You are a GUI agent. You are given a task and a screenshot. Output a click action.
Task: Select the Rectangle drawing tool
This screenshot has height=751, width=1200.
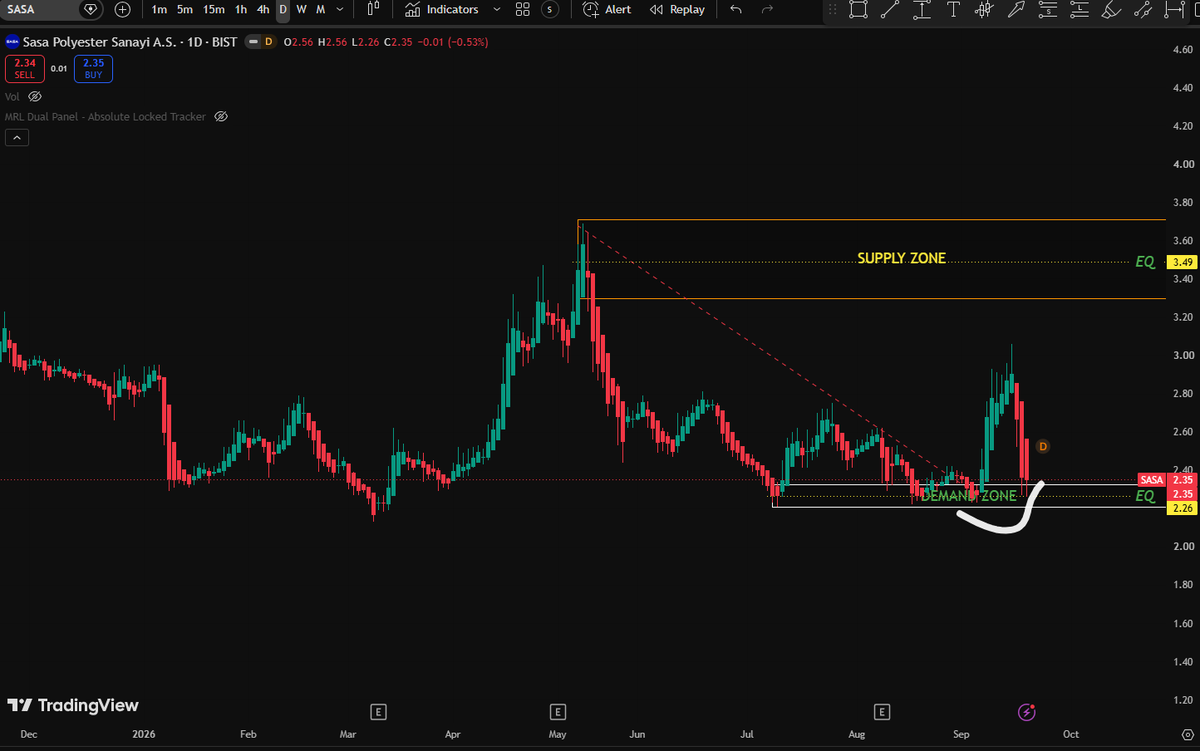point(858,10)
